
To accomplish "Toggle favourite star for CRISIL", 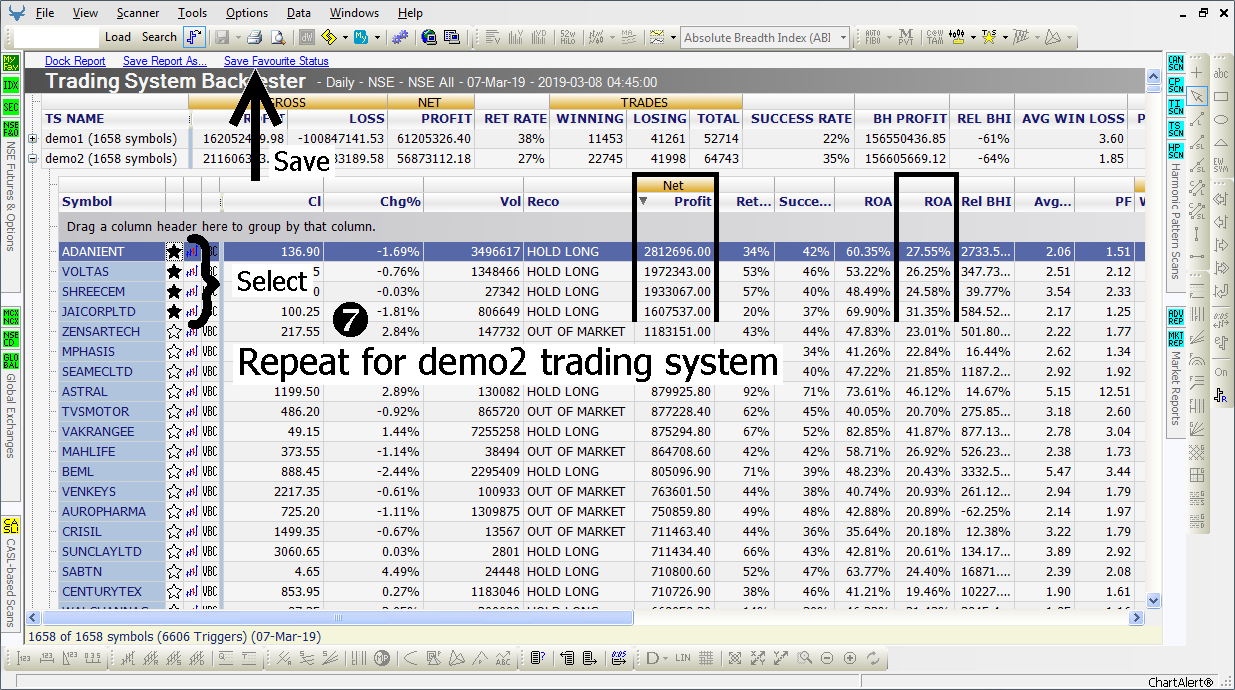I will click(174, 532).
